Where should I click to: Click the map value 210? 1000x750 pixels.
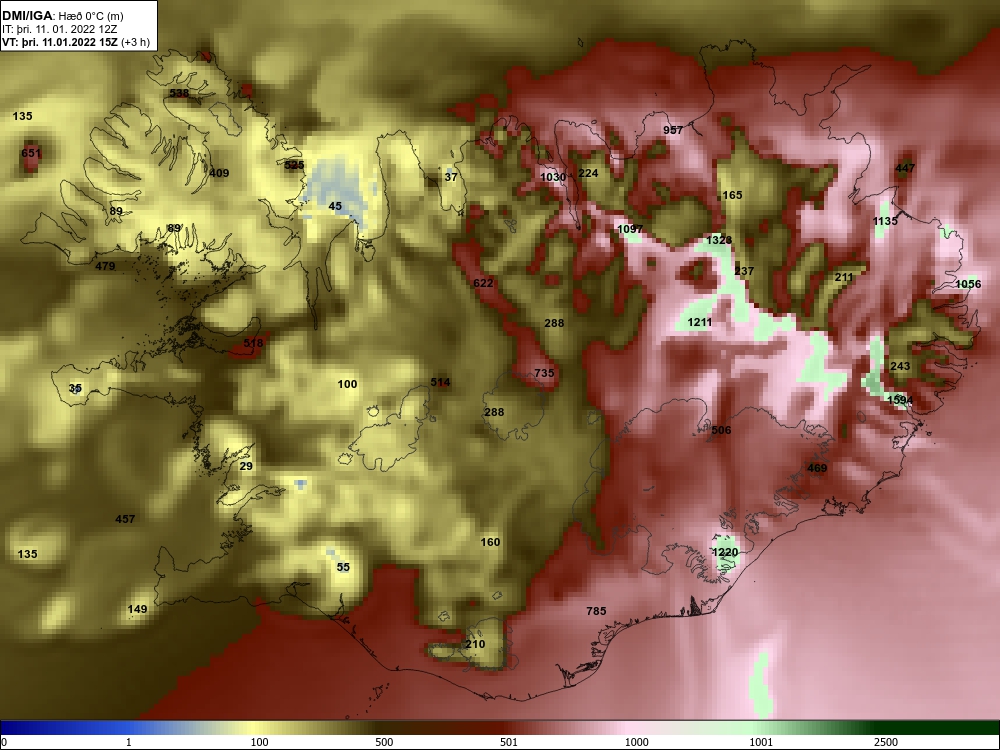tap(474, 644)
